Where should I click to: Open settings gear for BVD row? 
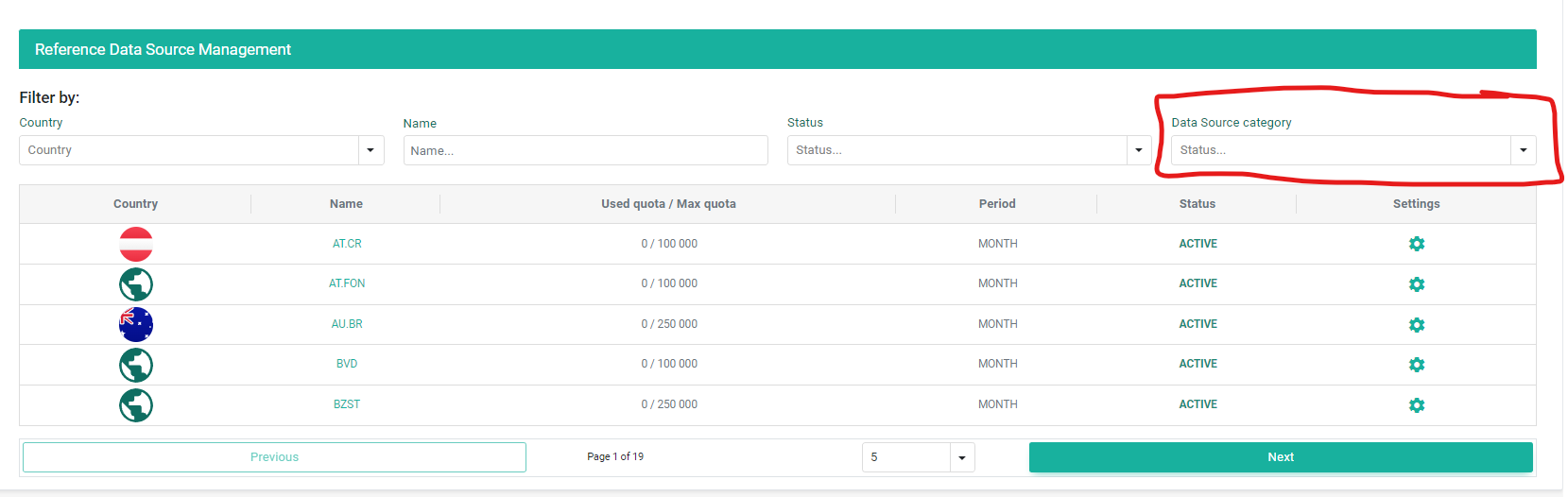point(1416,365)
